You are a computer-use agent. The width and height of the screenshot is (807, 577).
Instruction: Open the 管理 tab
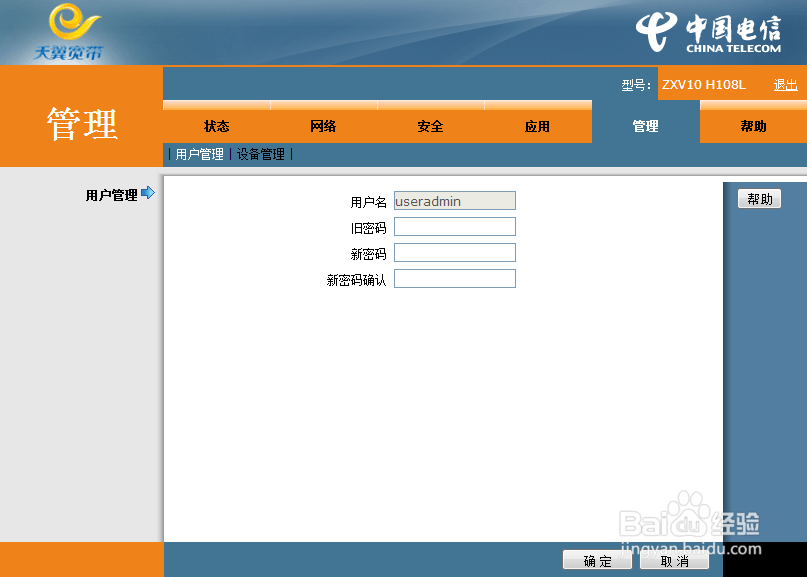point(645,126)
